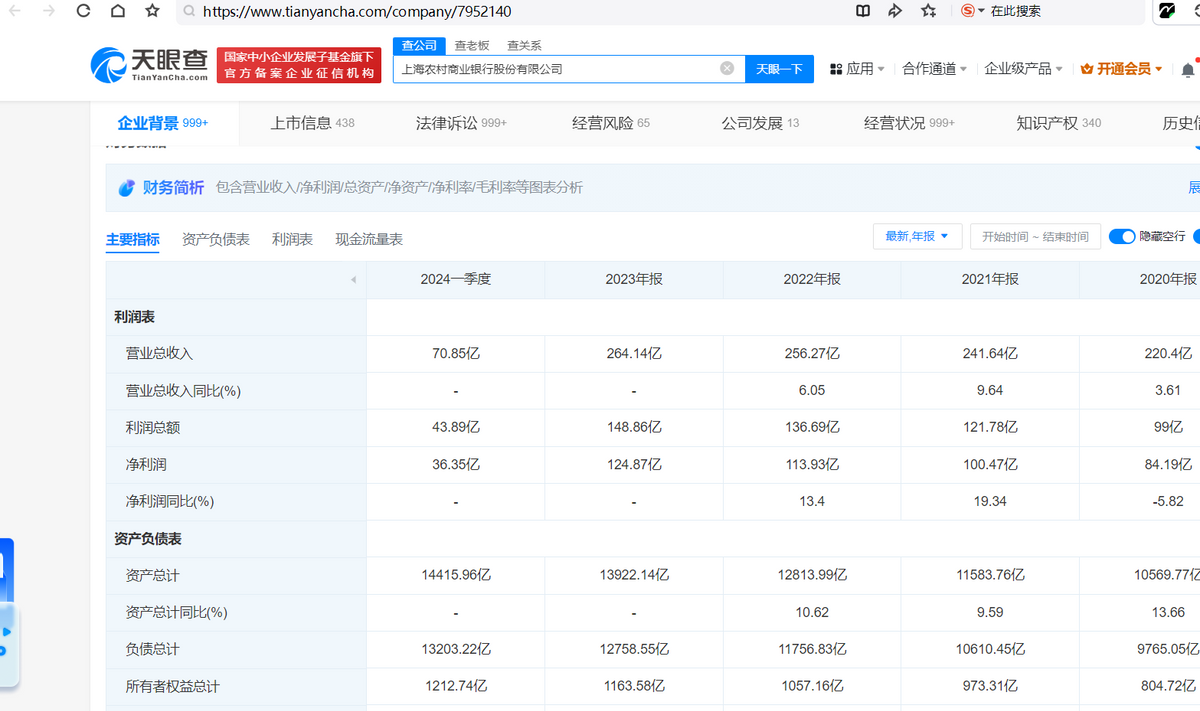This screenshot has width=1200, height=711.
Task: Click the 2023年报 column header
Action: (634, 280)
